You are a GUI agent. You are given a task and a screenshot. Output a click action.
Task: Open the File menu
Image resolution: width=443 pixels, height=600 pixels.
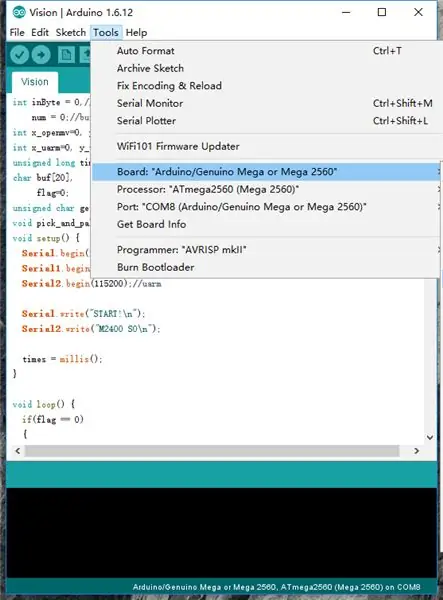(17, 33)
